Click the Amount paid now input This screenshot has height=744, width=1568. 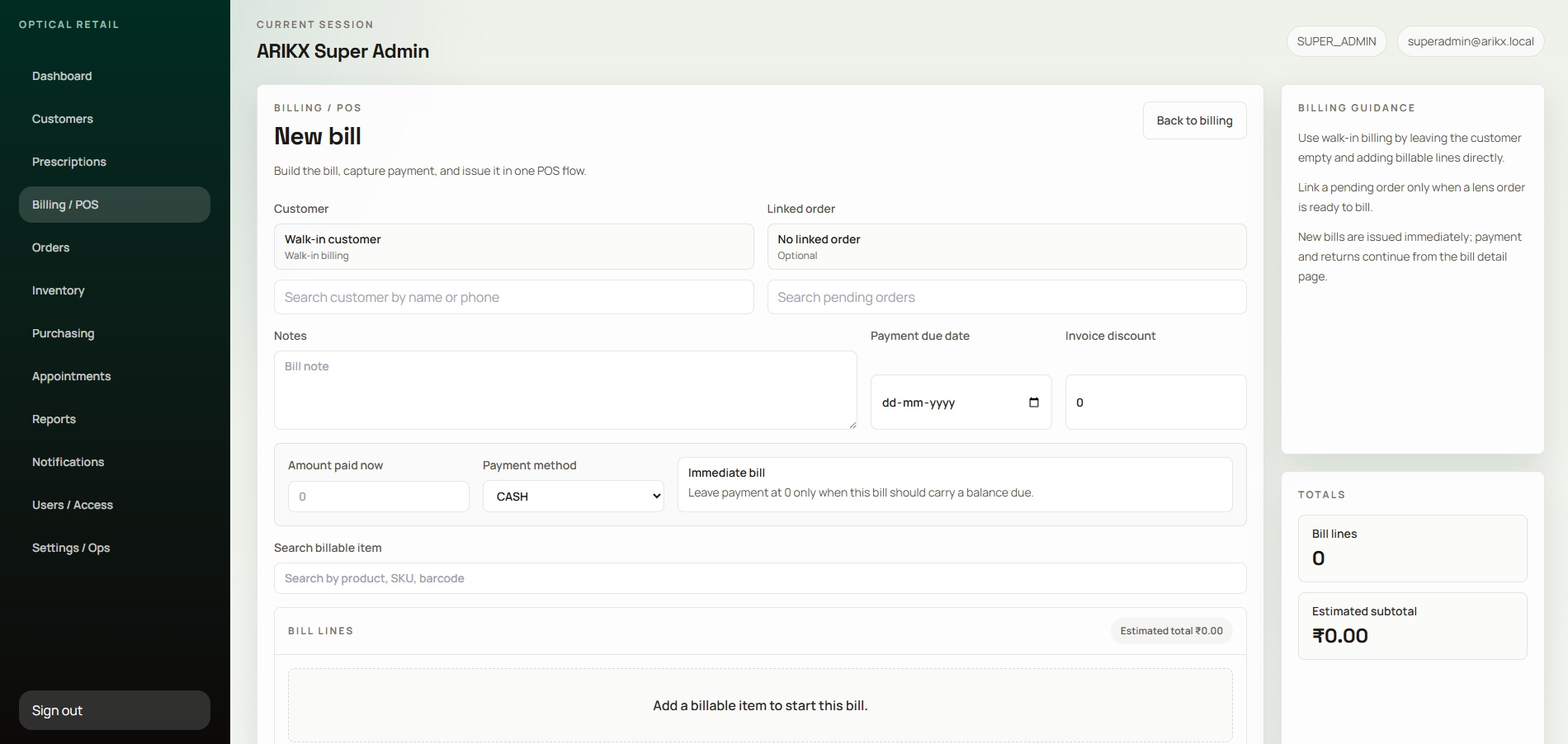pyautogui.click(x=378, y=497)
